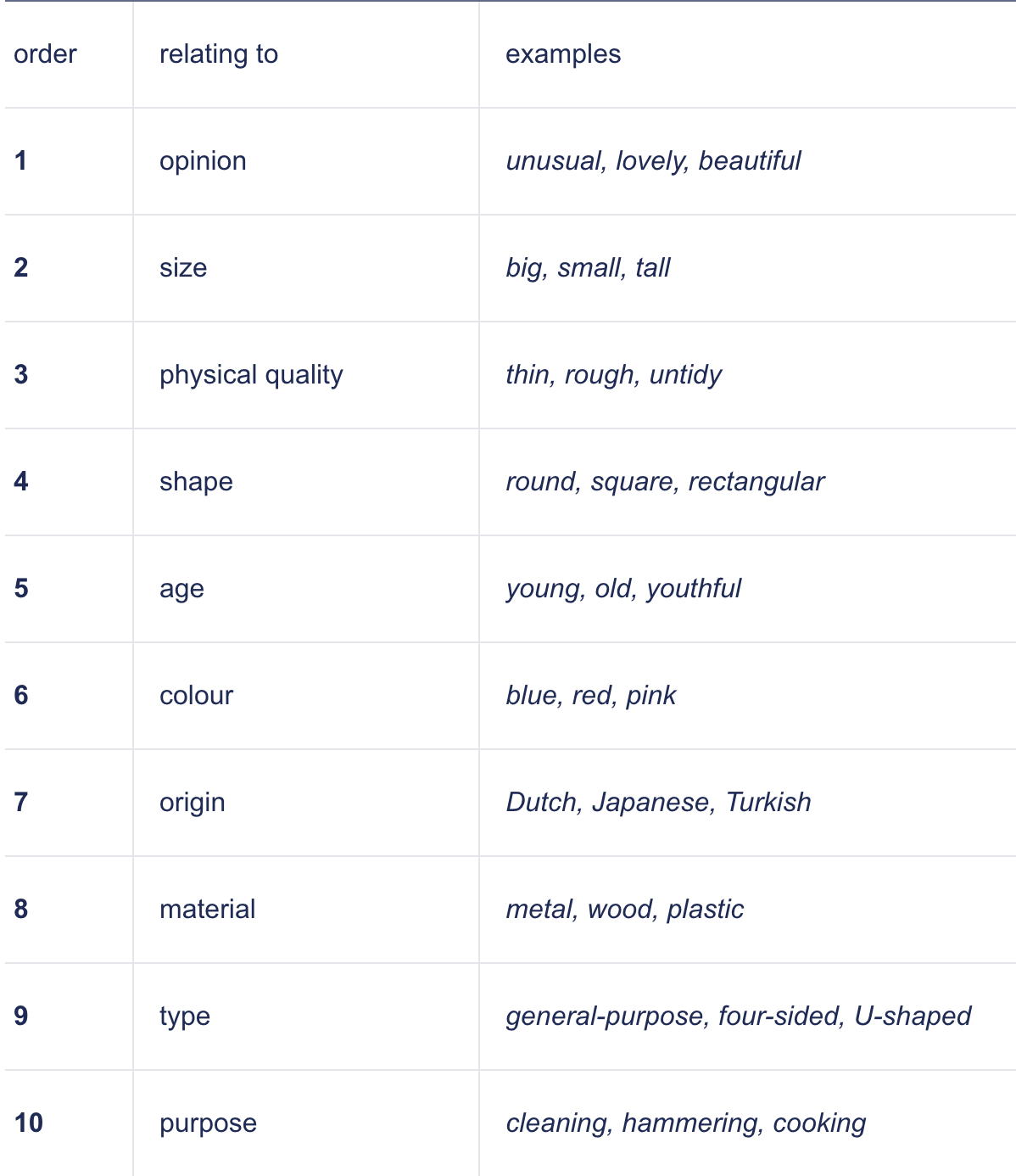Select the "colour" cell

[x=196, y=696]
